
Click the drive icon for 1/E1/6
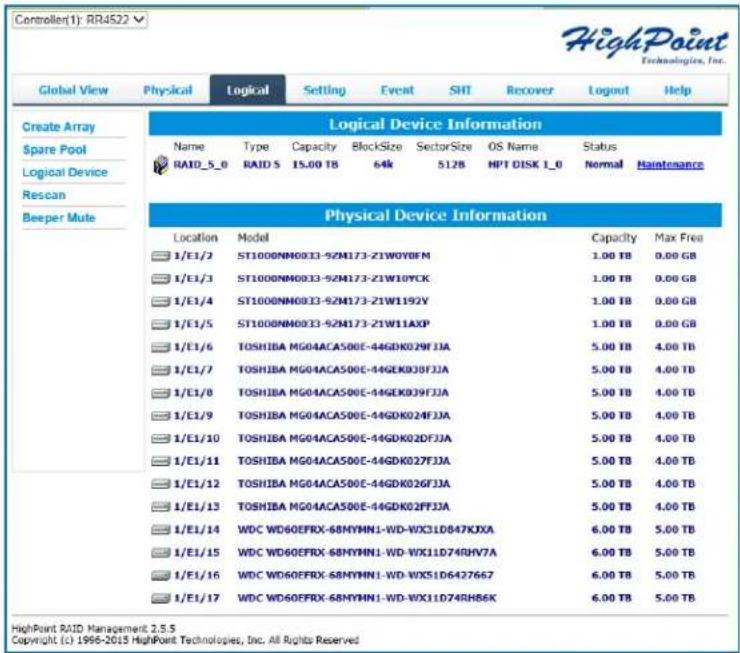pos(160,347)
